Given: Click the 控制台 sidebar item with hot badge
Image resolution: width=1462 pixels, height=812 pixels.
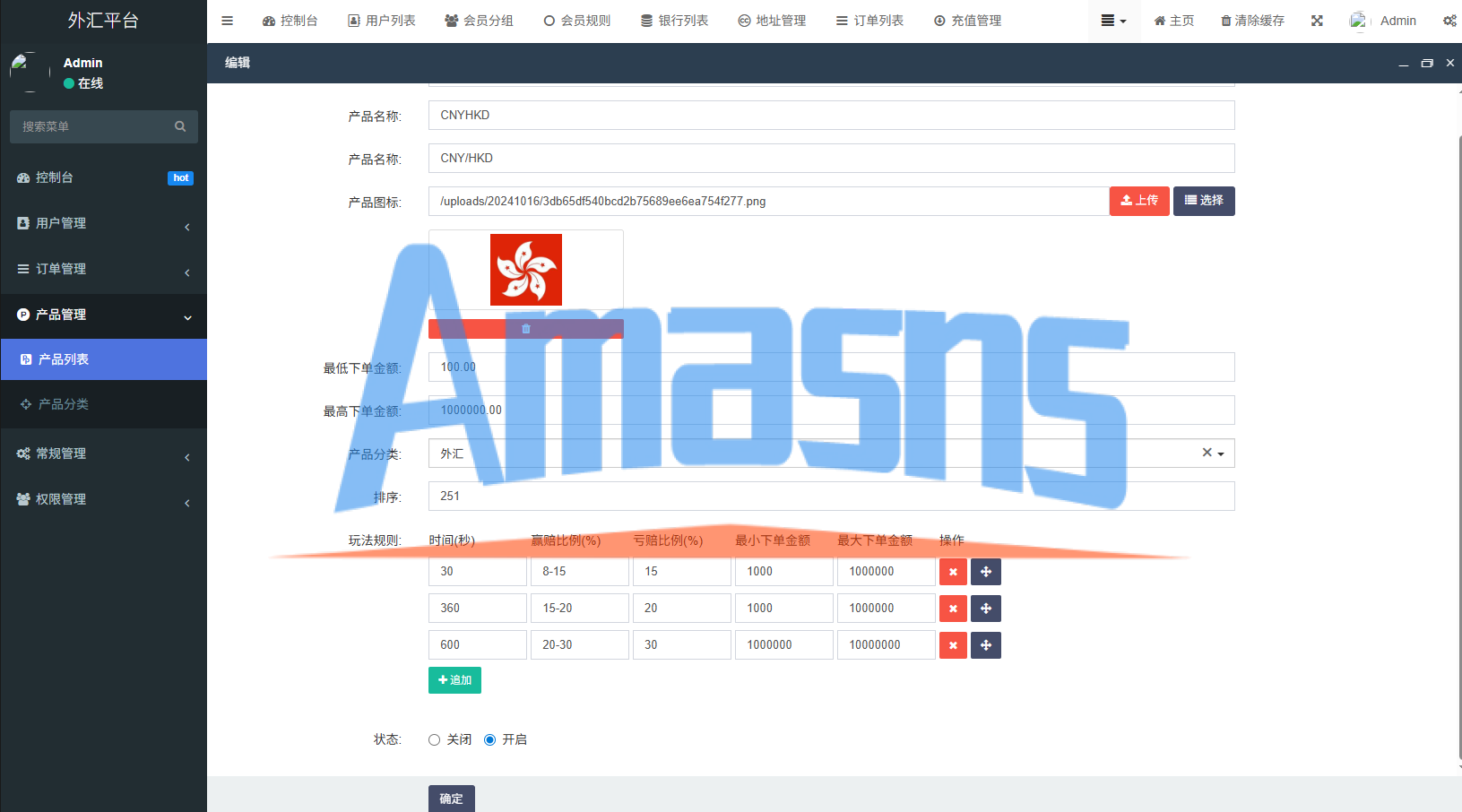Looking at the screenshot, I should (x=104, y=177).
